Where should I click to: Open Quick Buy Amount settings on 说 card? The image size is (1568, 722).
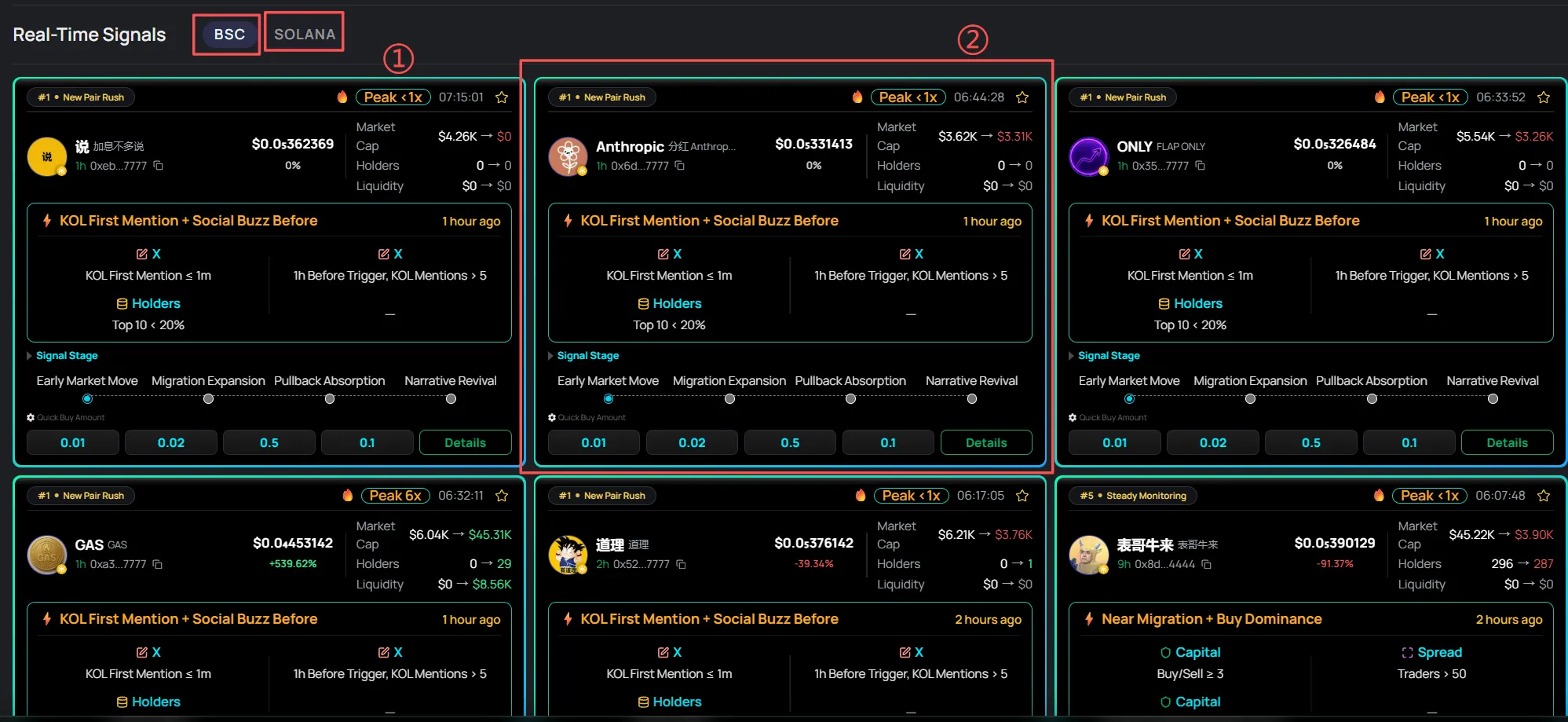(31, 418)
